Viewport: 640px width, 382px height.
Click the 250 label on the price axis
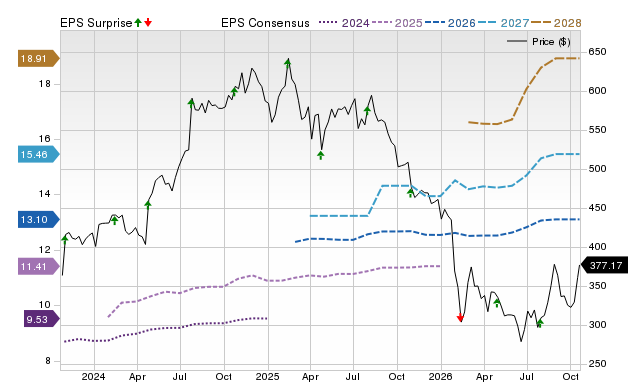pyautogui.click(x=597, y=364)
